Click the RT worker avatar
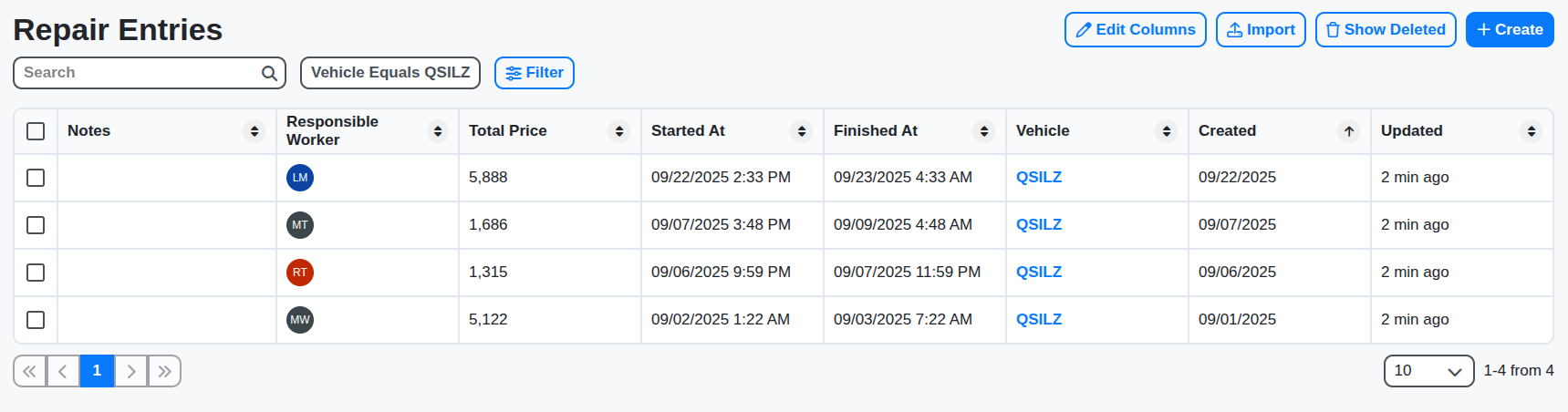 300,273
